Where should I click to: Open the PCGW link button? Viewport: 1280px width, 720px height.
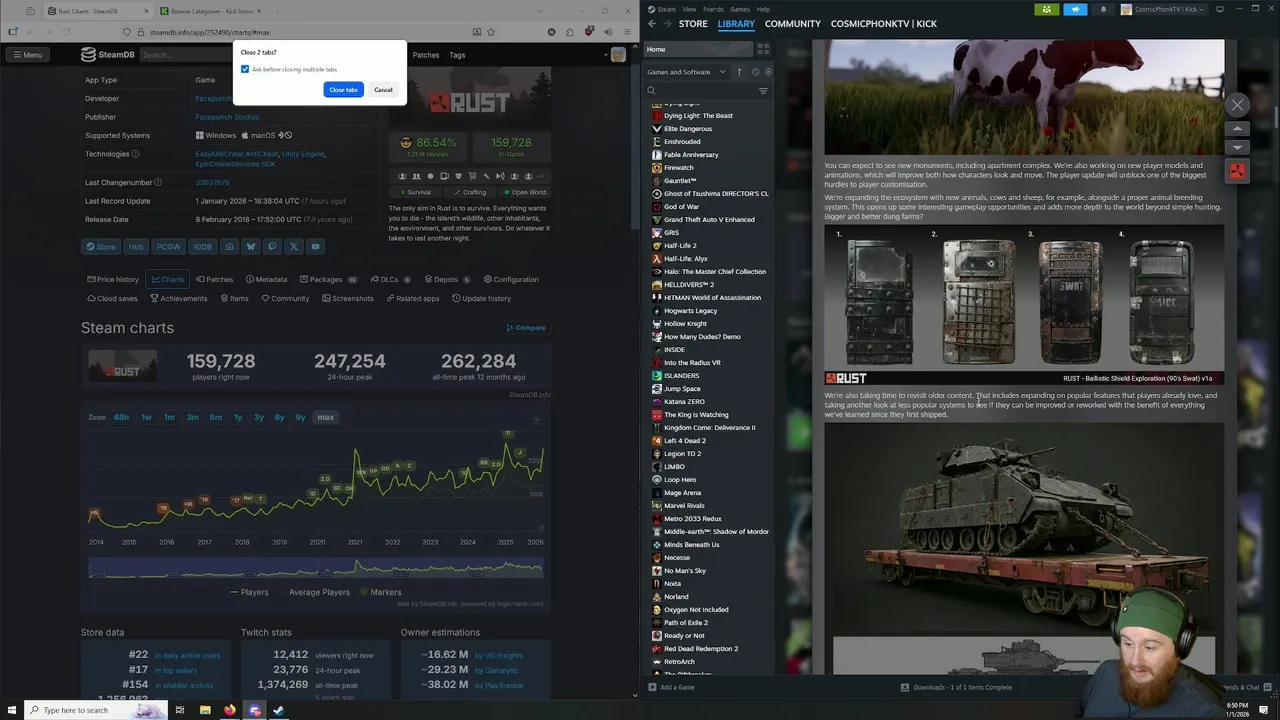point(168,246)
